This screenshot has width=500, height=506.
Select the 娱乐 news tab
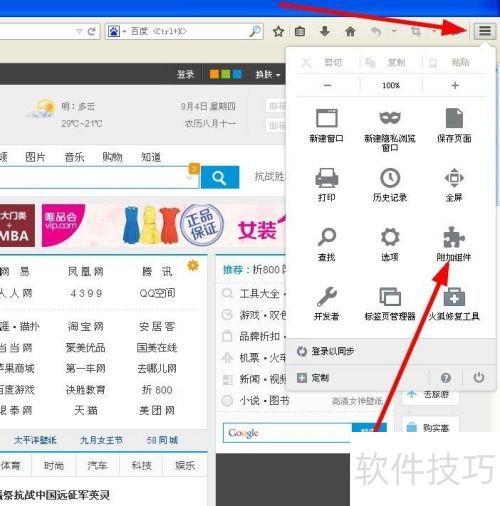tap(185, 465)
